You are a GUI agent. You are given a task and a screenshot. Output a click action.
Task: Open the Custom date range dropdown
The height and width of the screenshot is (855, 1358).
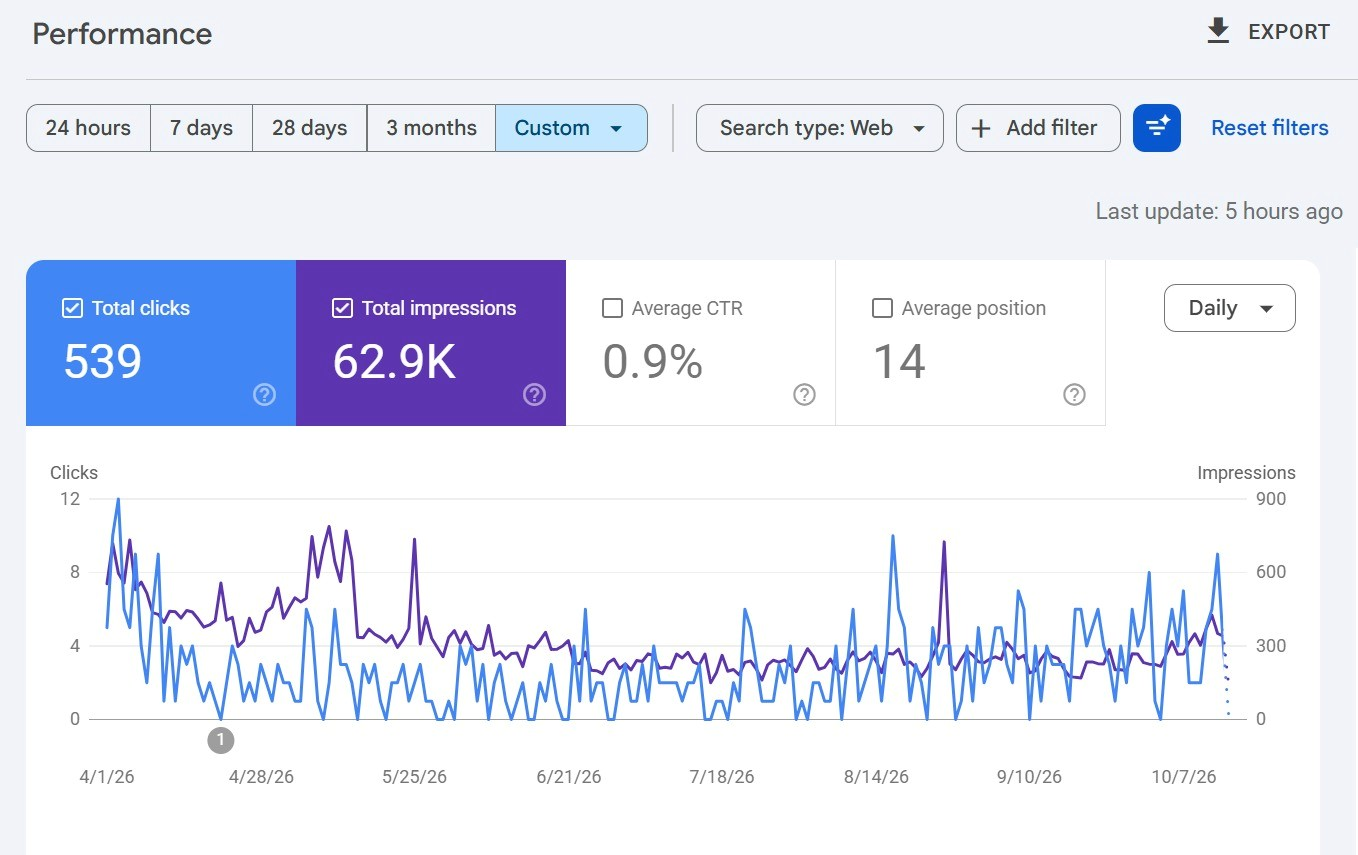[571, 128]
